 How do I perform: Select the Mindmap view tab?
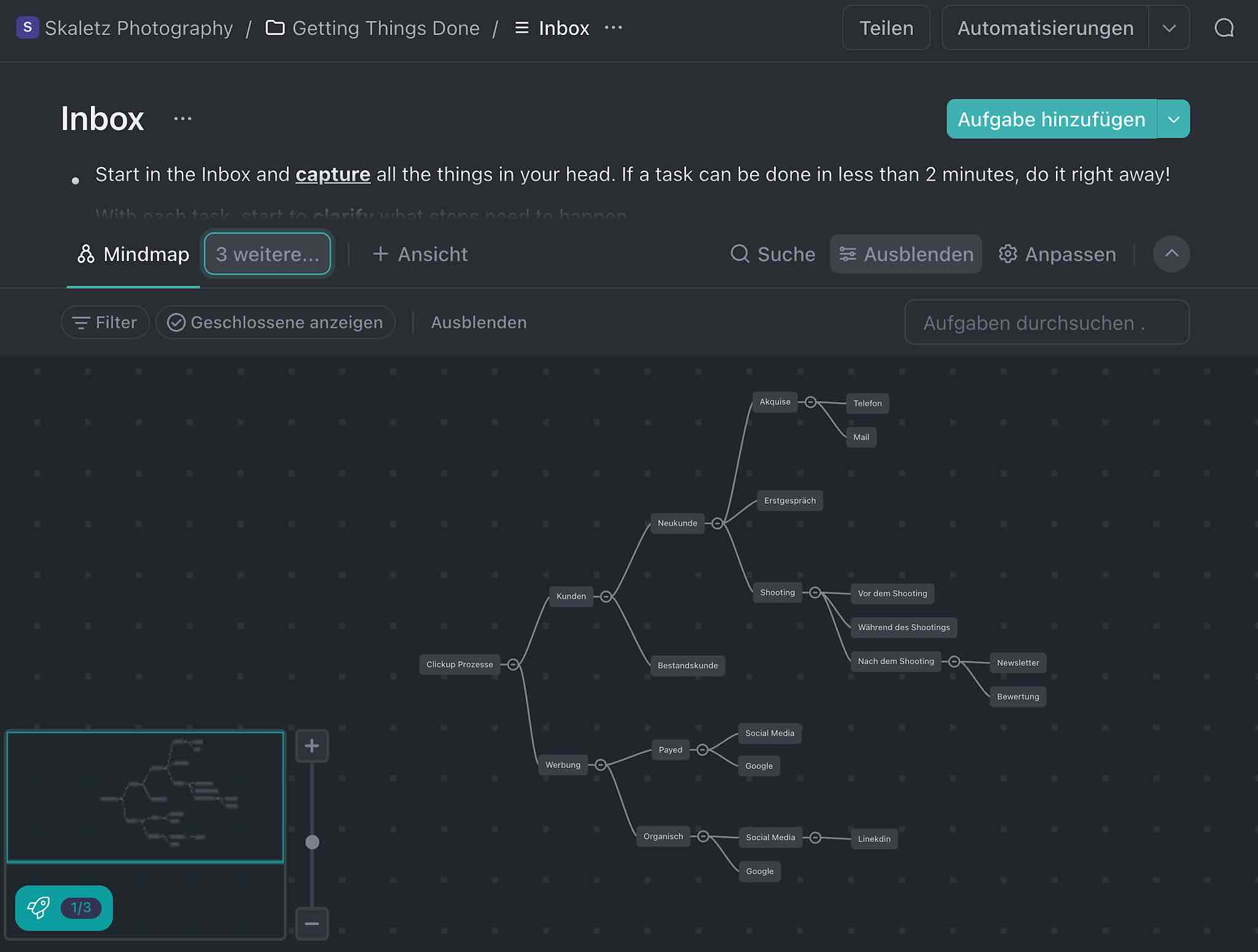point(133,254)
